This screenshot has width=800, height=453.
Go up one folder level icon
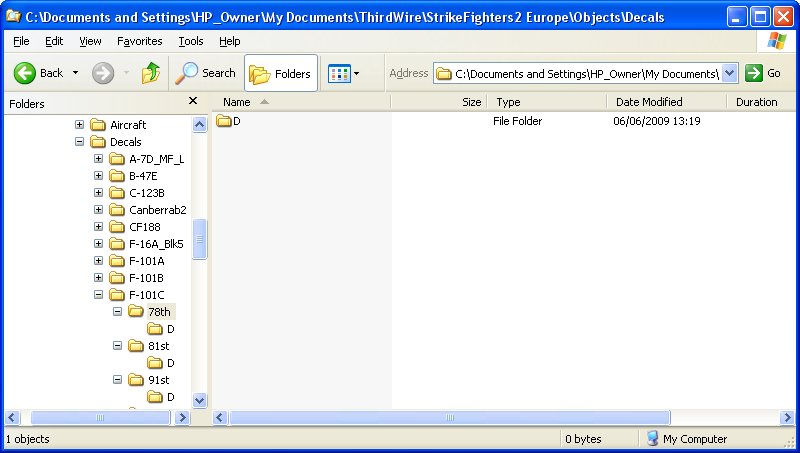tap(151, 73)
